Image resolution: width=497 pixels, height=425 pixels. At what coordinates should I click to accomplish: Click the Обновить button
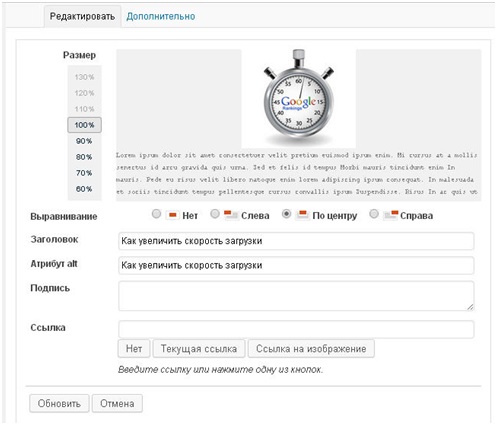click(x=59, y=403)
